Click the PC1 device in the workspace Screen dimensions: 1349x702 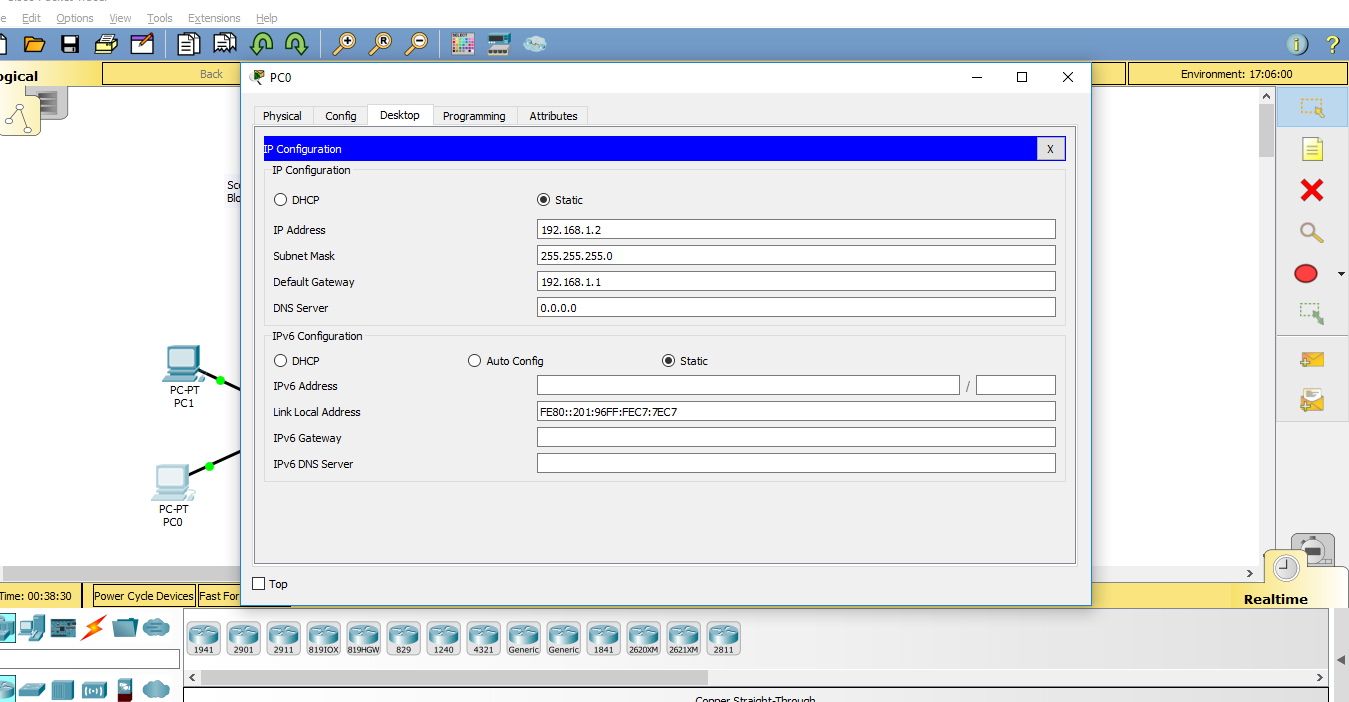tap(183, 366)
